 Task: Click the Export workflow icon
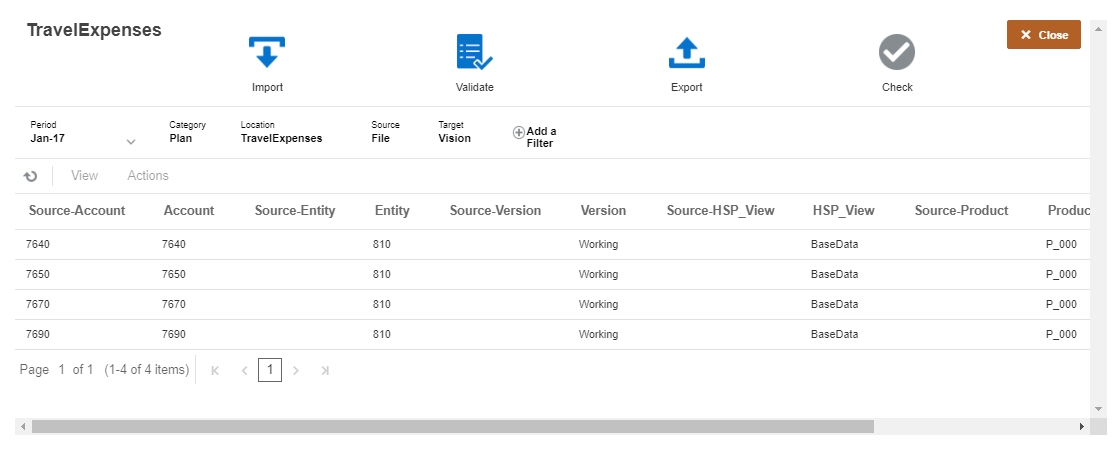pos(686,53)
